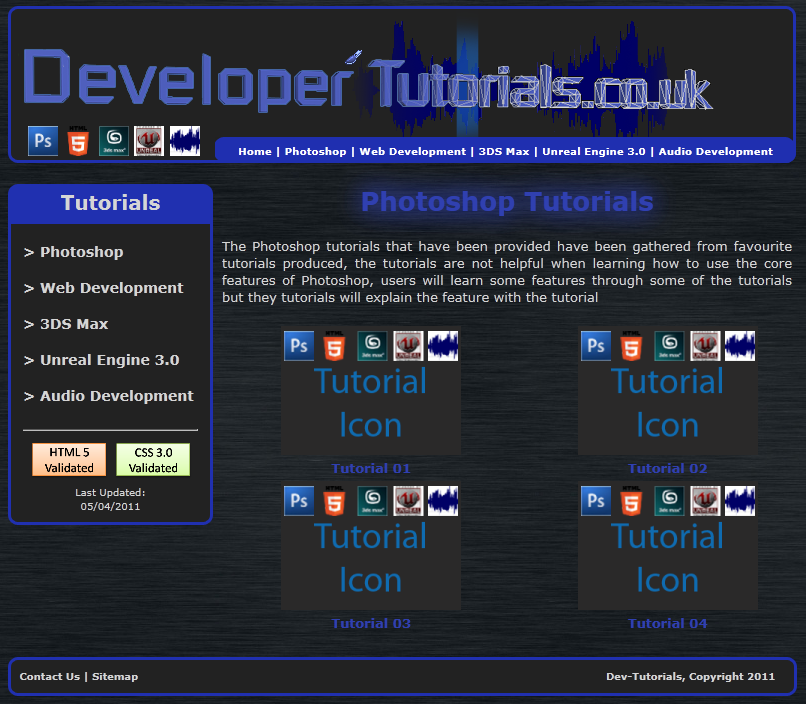Click HTML5 icon in Tutorial 04 thumbnail
Screen dimensions: 806x704
coord(631,501)
